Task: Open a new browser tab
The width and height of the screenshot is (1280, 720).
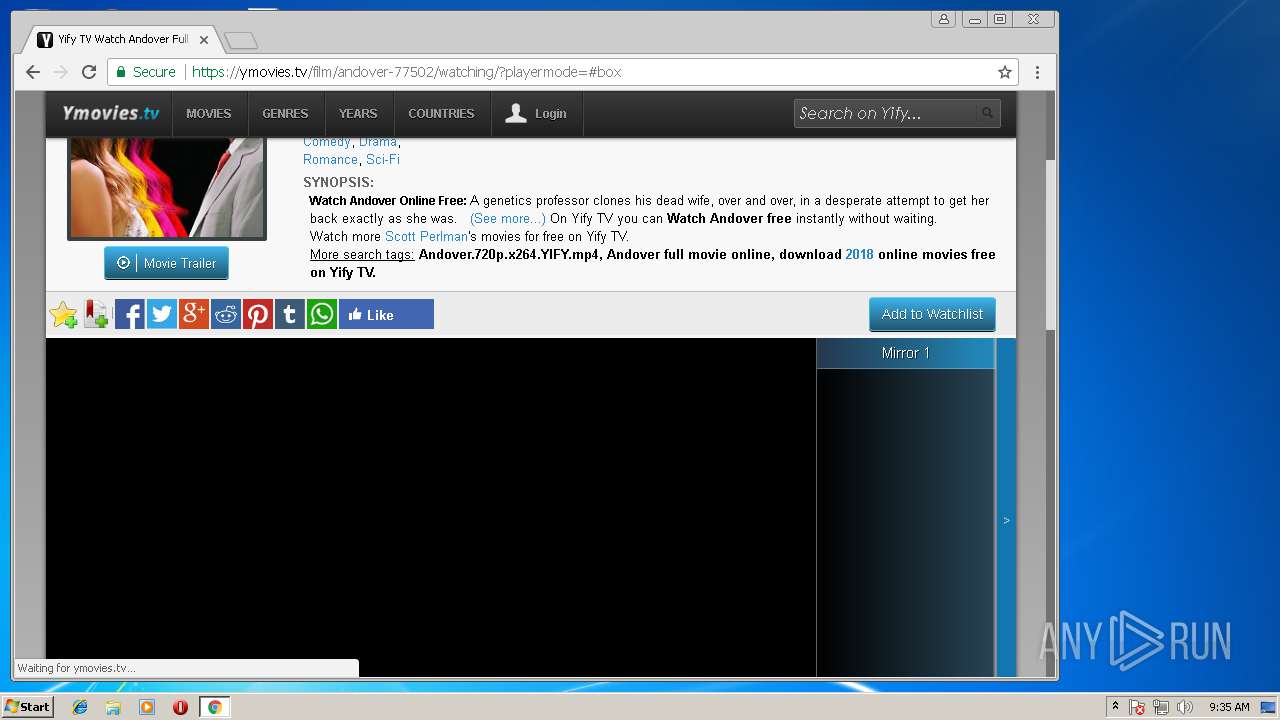Action: click(240, 40)
